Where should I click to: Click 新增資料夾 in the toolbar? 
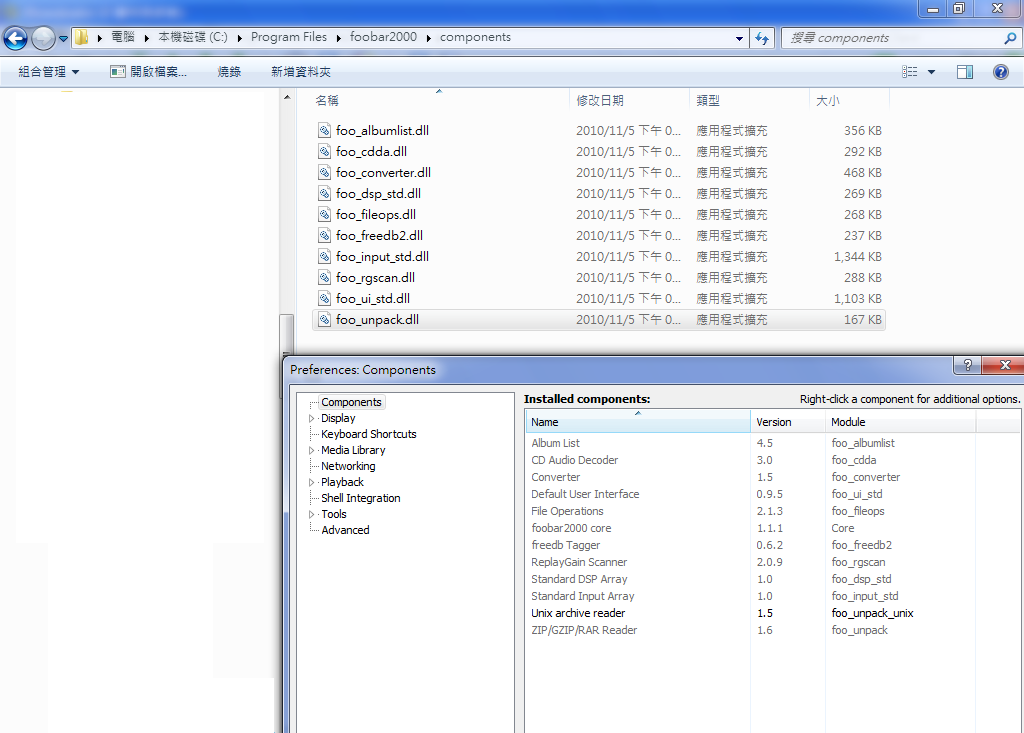coord(301,72)
